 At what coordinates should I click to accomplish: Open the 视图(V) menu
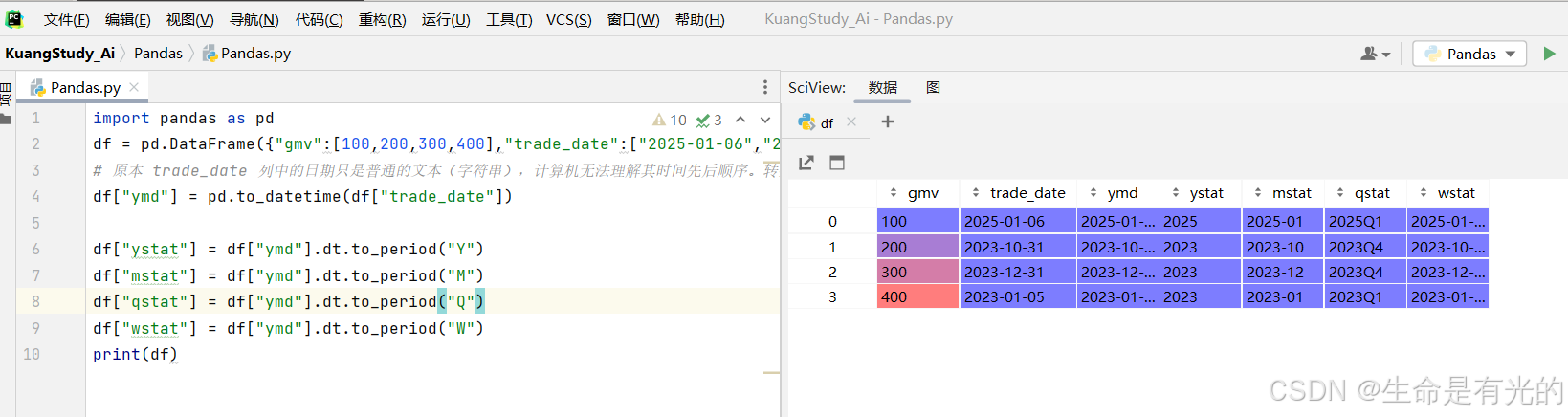pyautogui.click(x=189, y=19)
